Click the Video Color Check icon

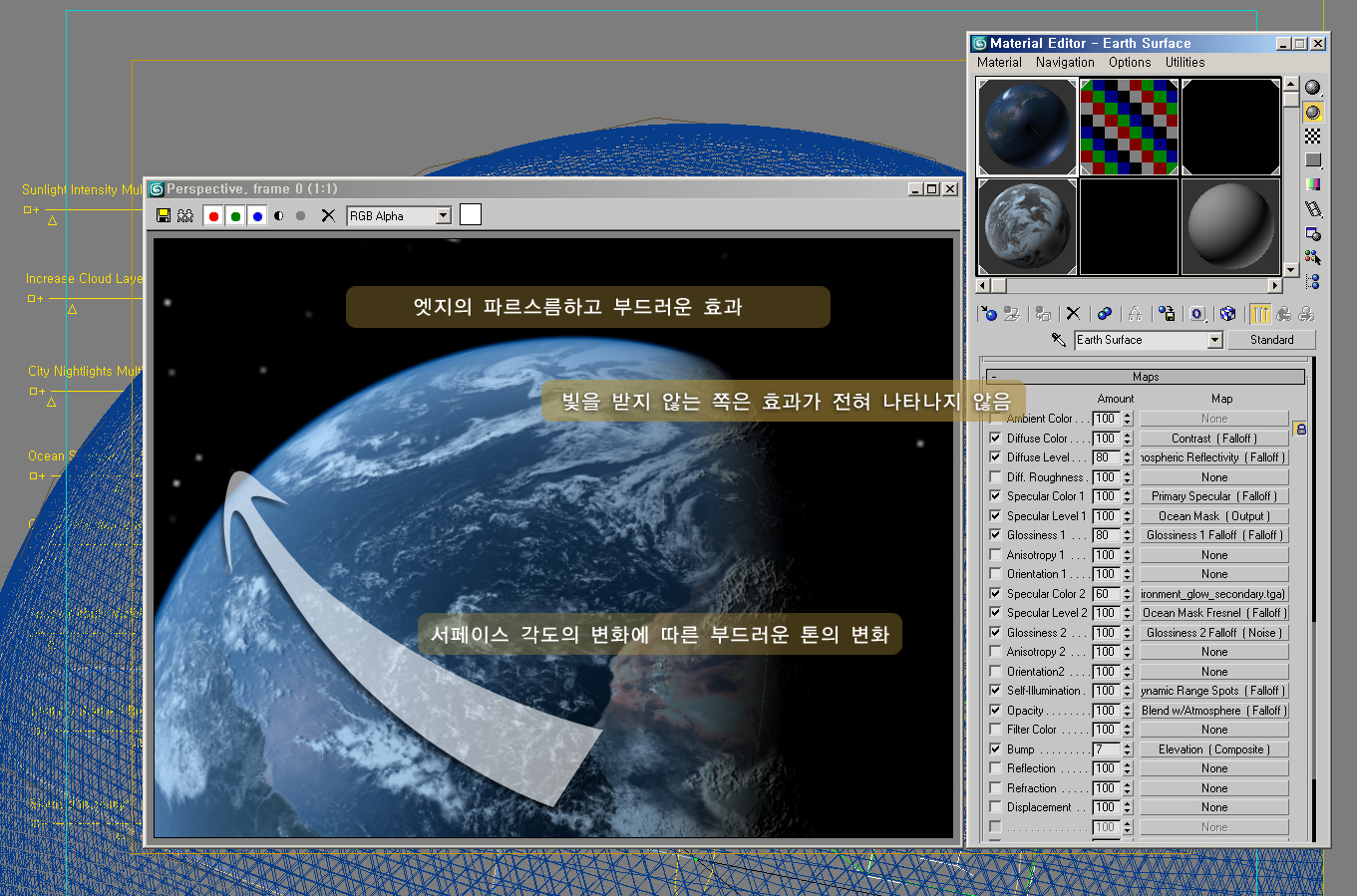pos(1313,184)
